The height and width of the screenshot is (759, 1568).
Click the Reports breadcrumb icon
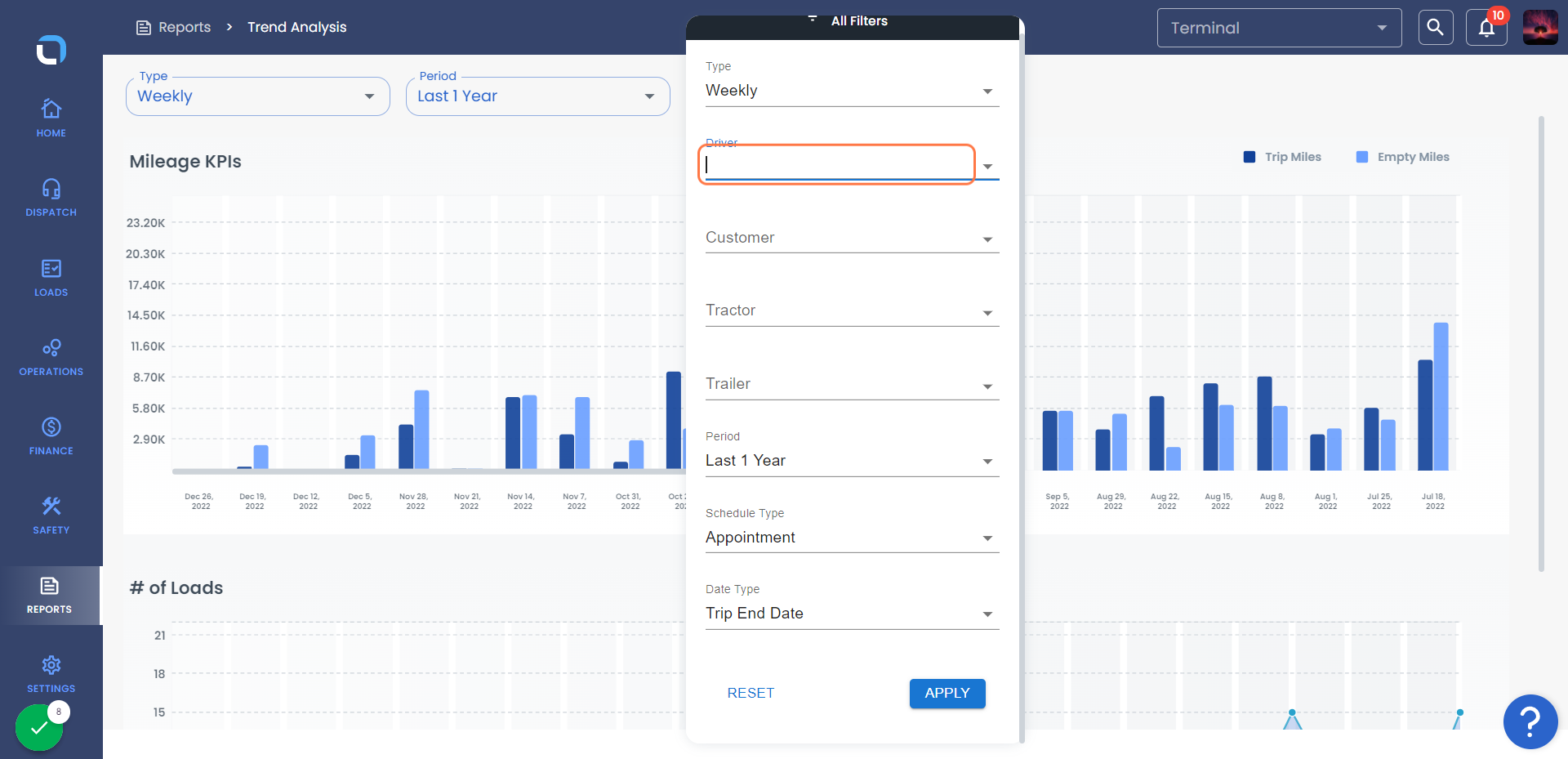(144, 28)
